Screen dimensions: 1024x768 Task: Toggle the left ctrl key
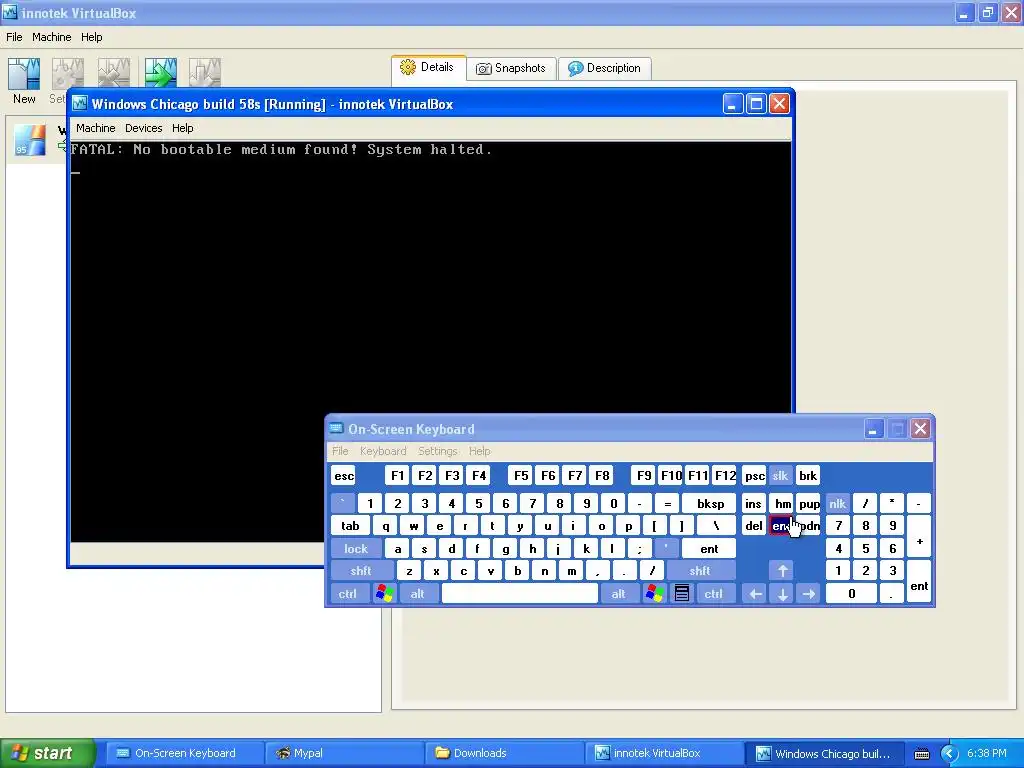point(347,594)
